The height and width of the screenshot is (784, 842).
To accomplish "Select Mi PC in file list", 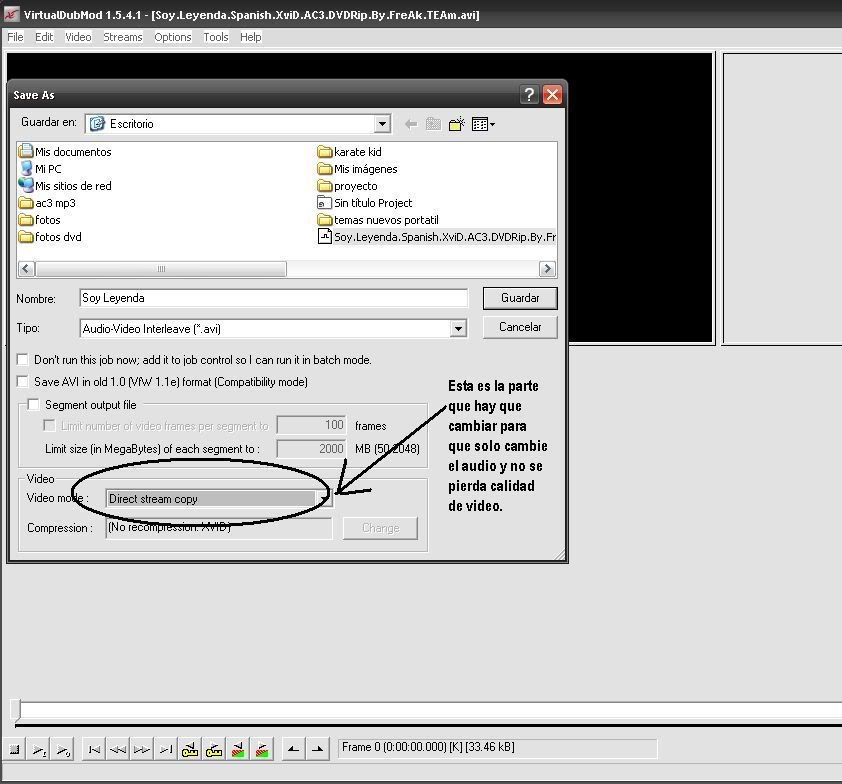I will [41, 169].
